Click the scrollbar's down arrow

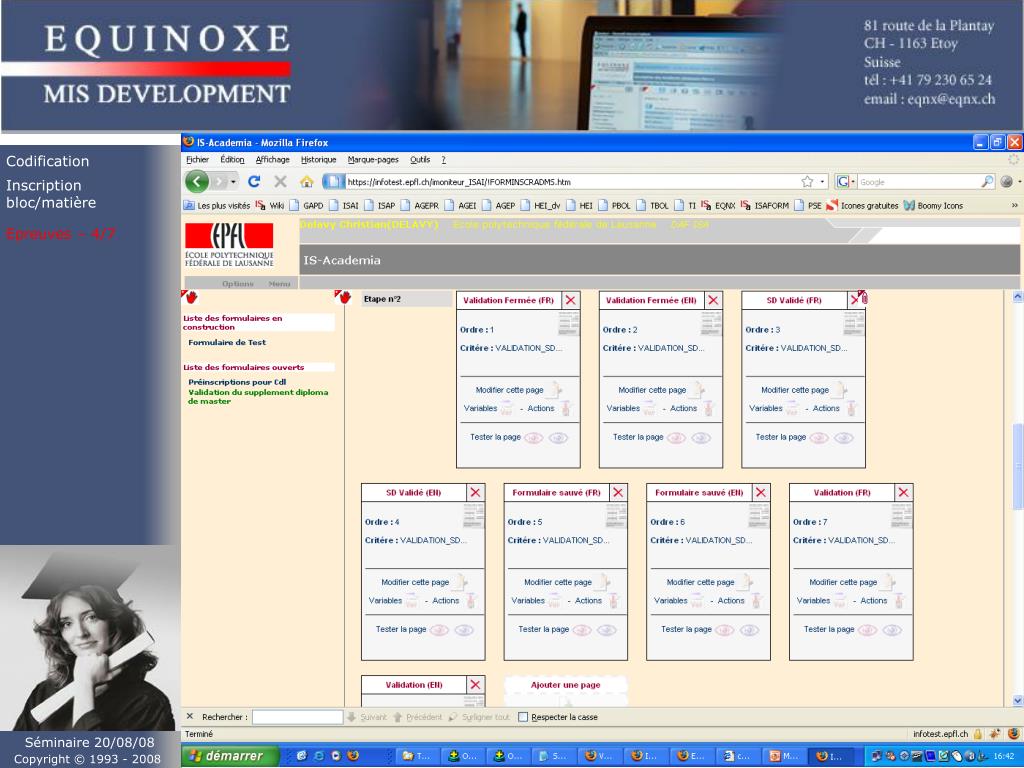click(1017, 700)
